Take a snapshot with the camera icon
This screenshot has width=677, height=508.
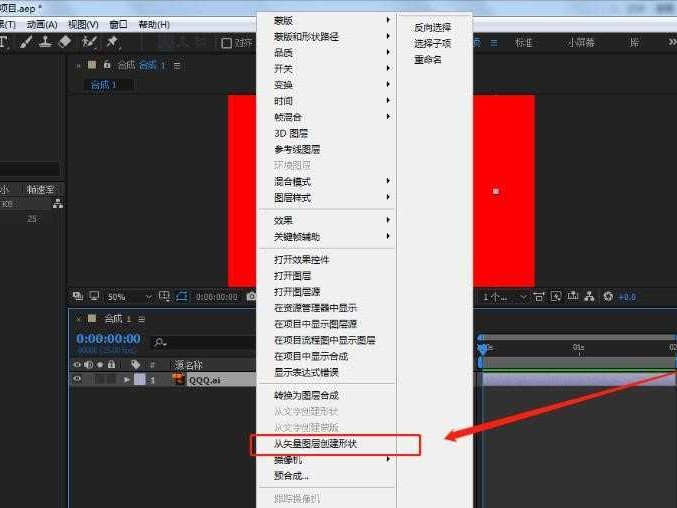pyautogui.click(x=251, y=297)
